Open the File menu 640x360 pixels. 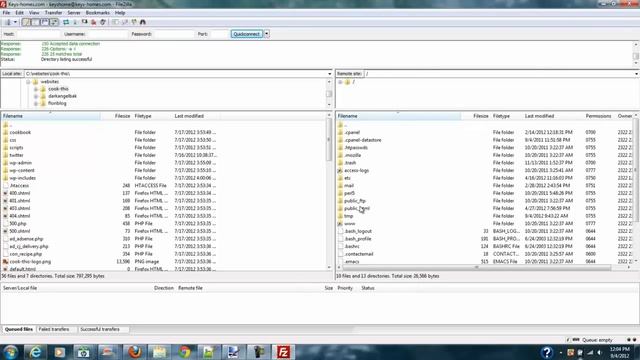coord(6,13)
